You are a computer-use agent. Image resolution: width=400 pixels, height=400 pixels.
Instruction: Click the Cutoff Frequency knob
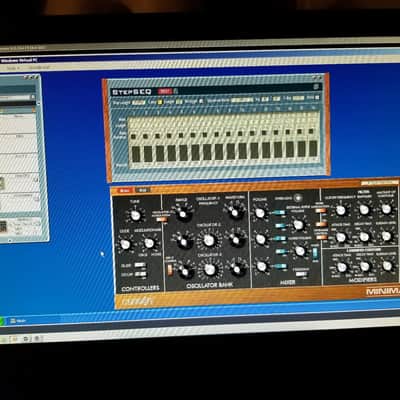click(340, 210)
